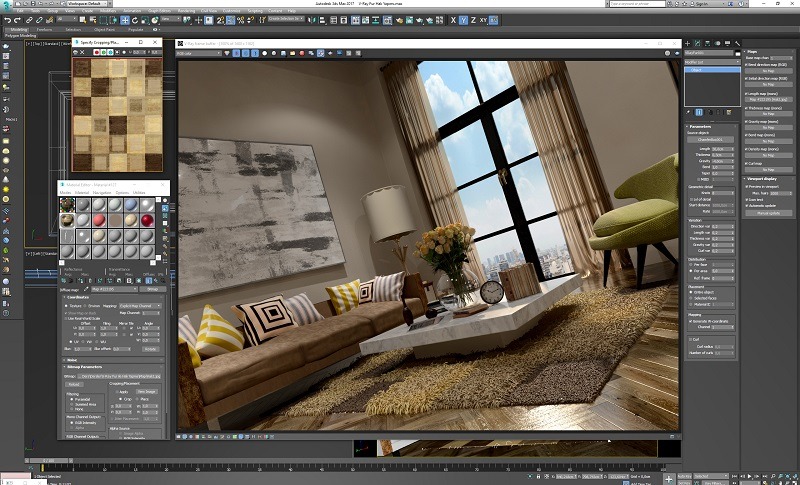The height and width of the screenshot is (485, 800).
Task: Click the Undo arrow in main toolbar
Action: pos(7,20)
